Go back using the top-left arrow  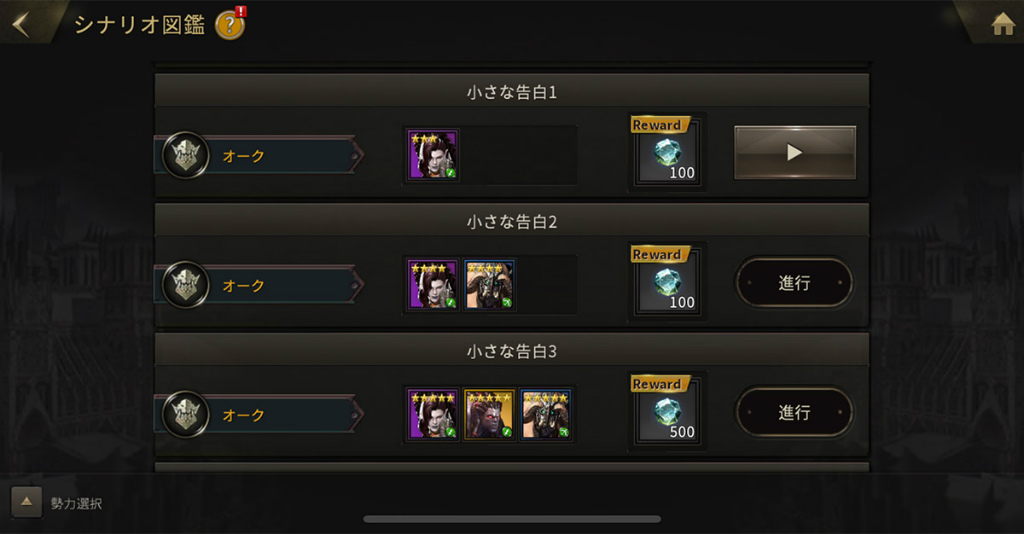pyautogui.click(x=22, y=25)
